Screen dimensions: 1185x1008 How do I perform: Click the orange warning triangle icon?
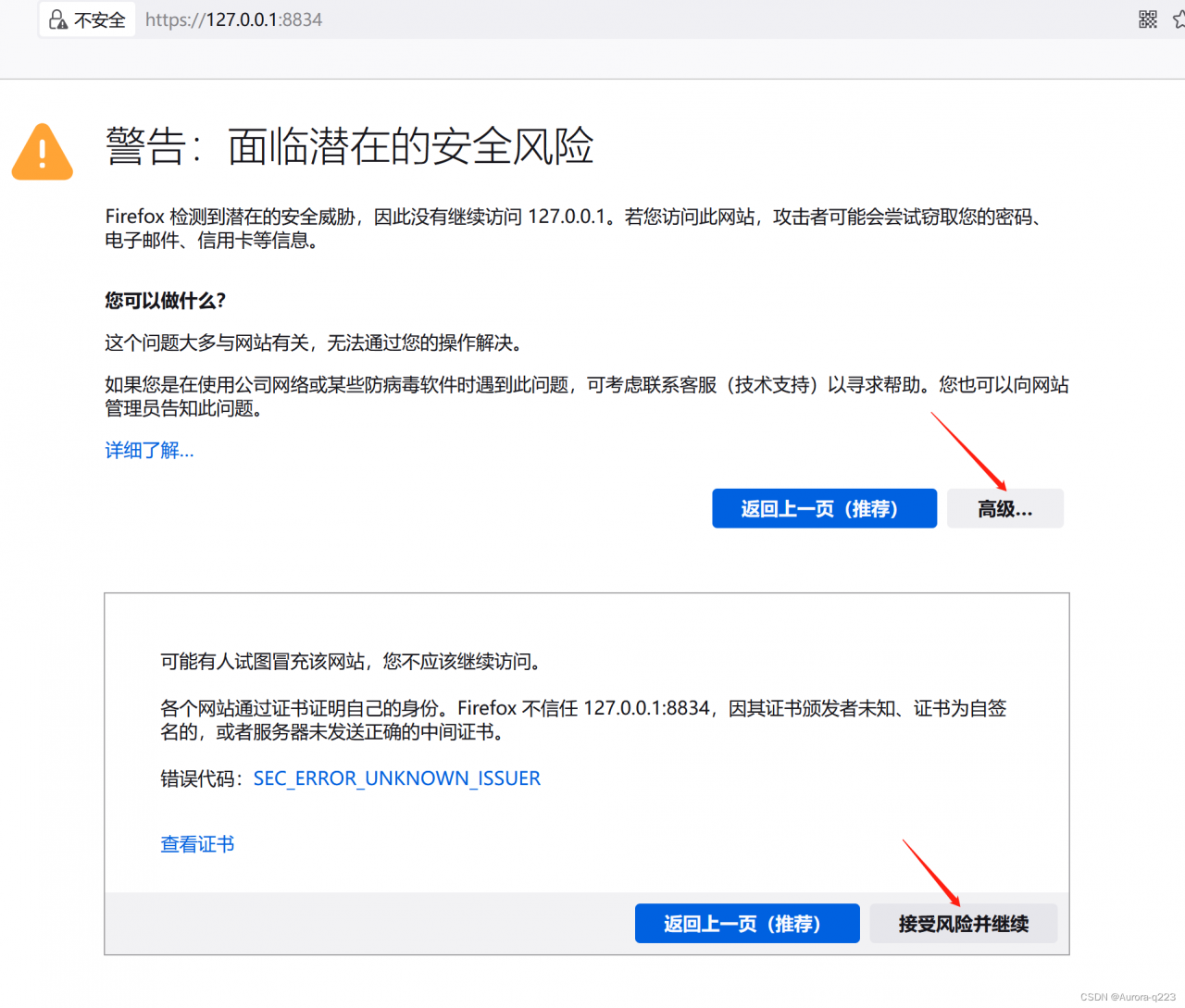click(42, 152)
